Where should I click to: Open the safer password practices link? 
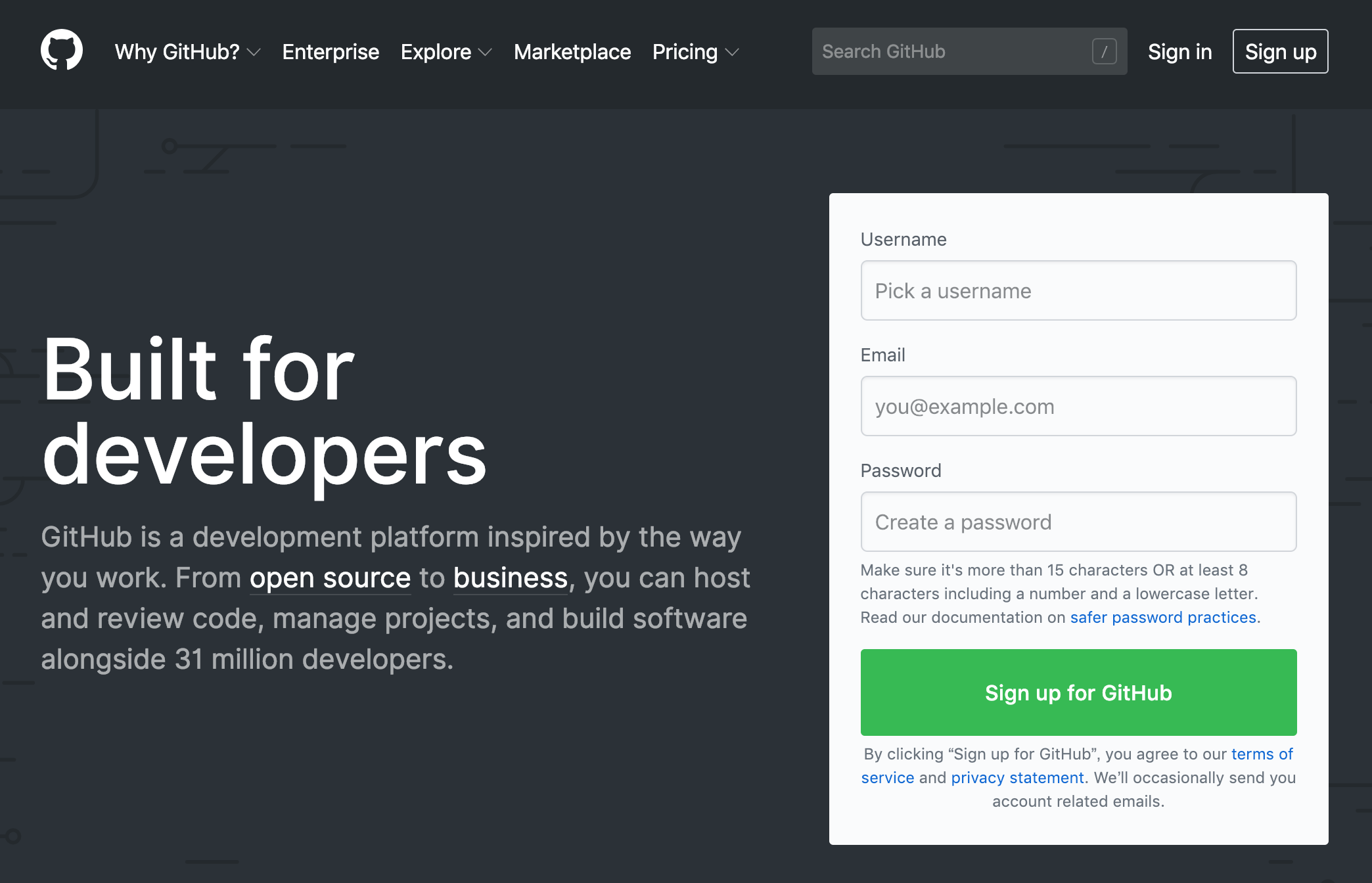point(1163,618)
